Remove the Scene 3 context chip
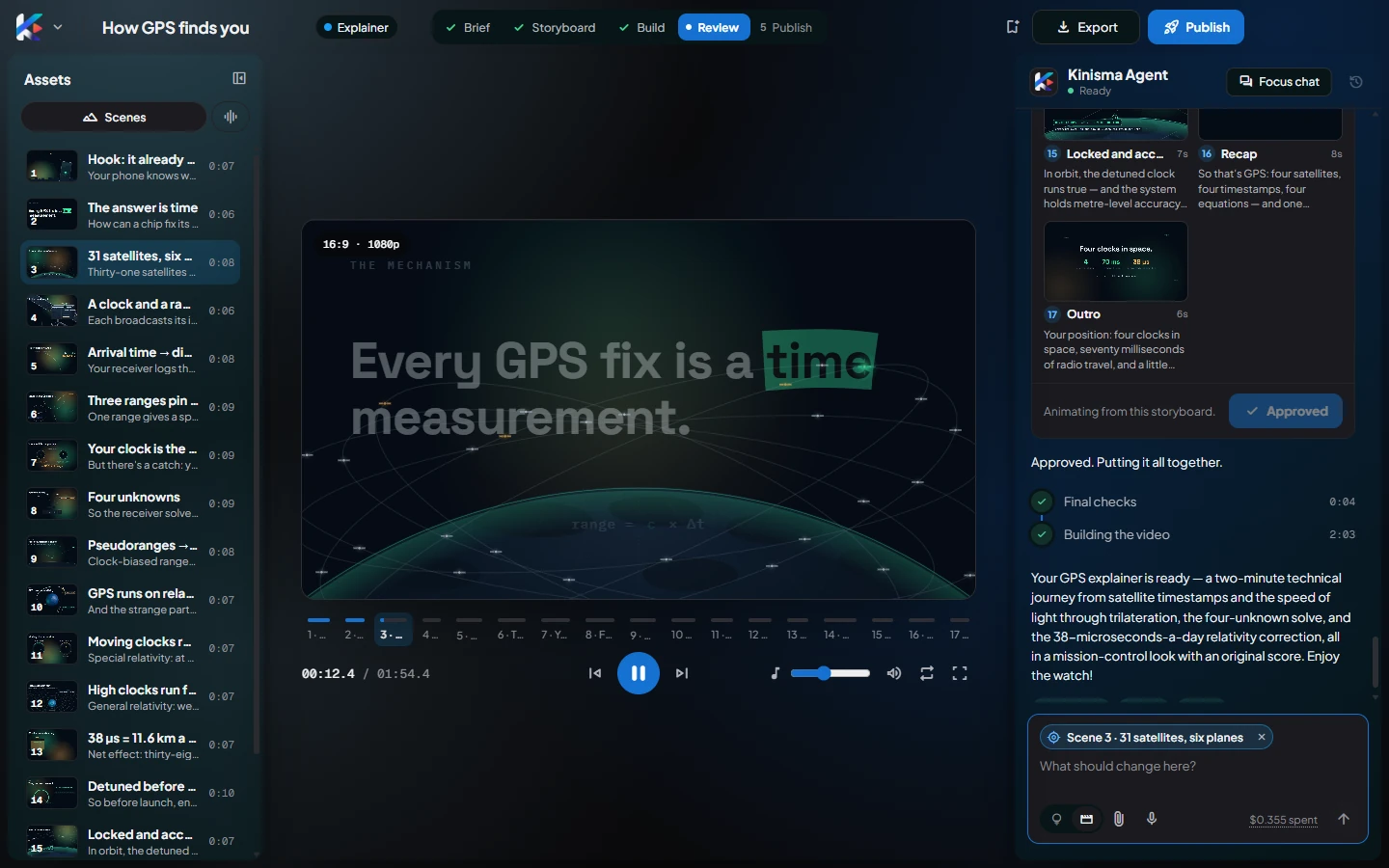The image size is (1389, 868). click(1261, 737)
